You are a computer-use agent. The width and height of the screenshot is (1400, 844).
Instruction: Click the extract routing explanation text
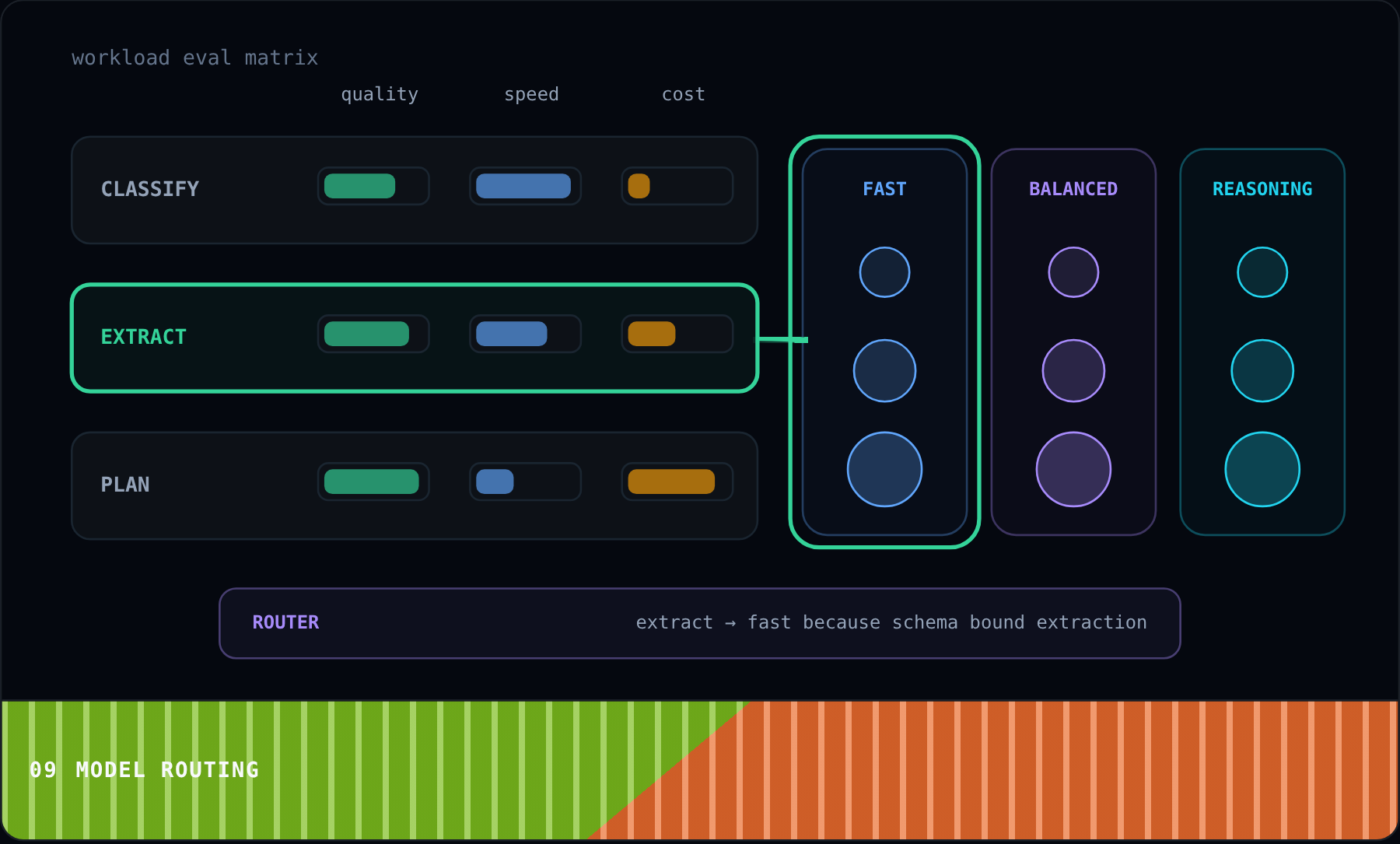891,622
